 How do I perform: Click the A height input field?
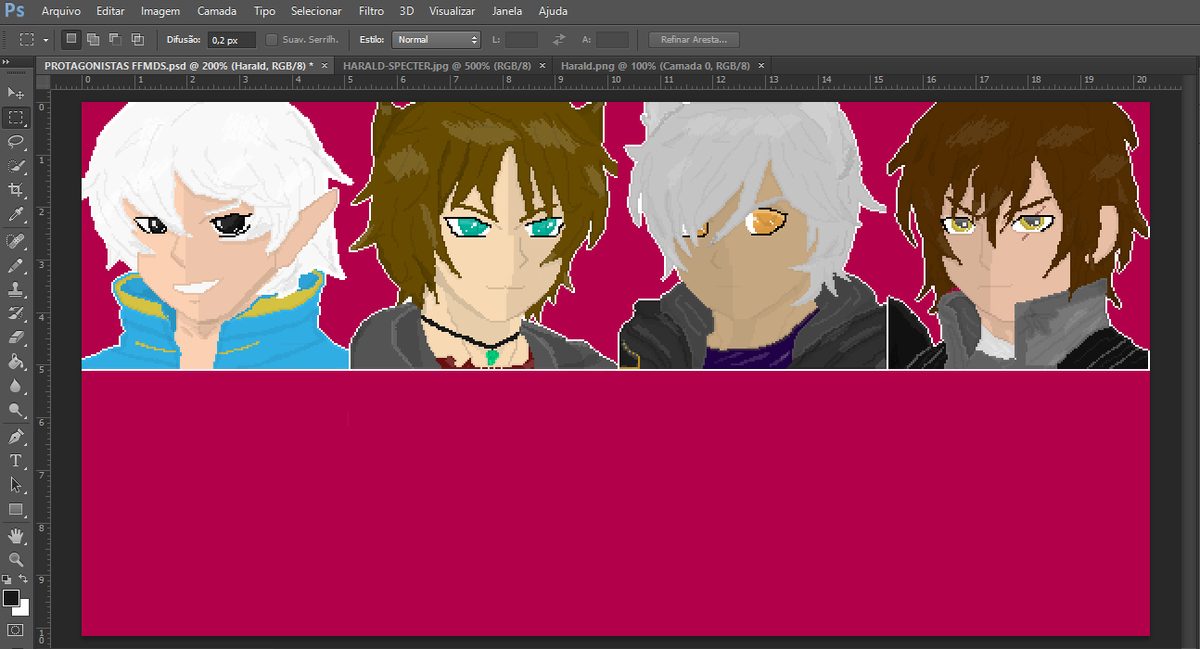pyautogui.click(x=612, y=40)
